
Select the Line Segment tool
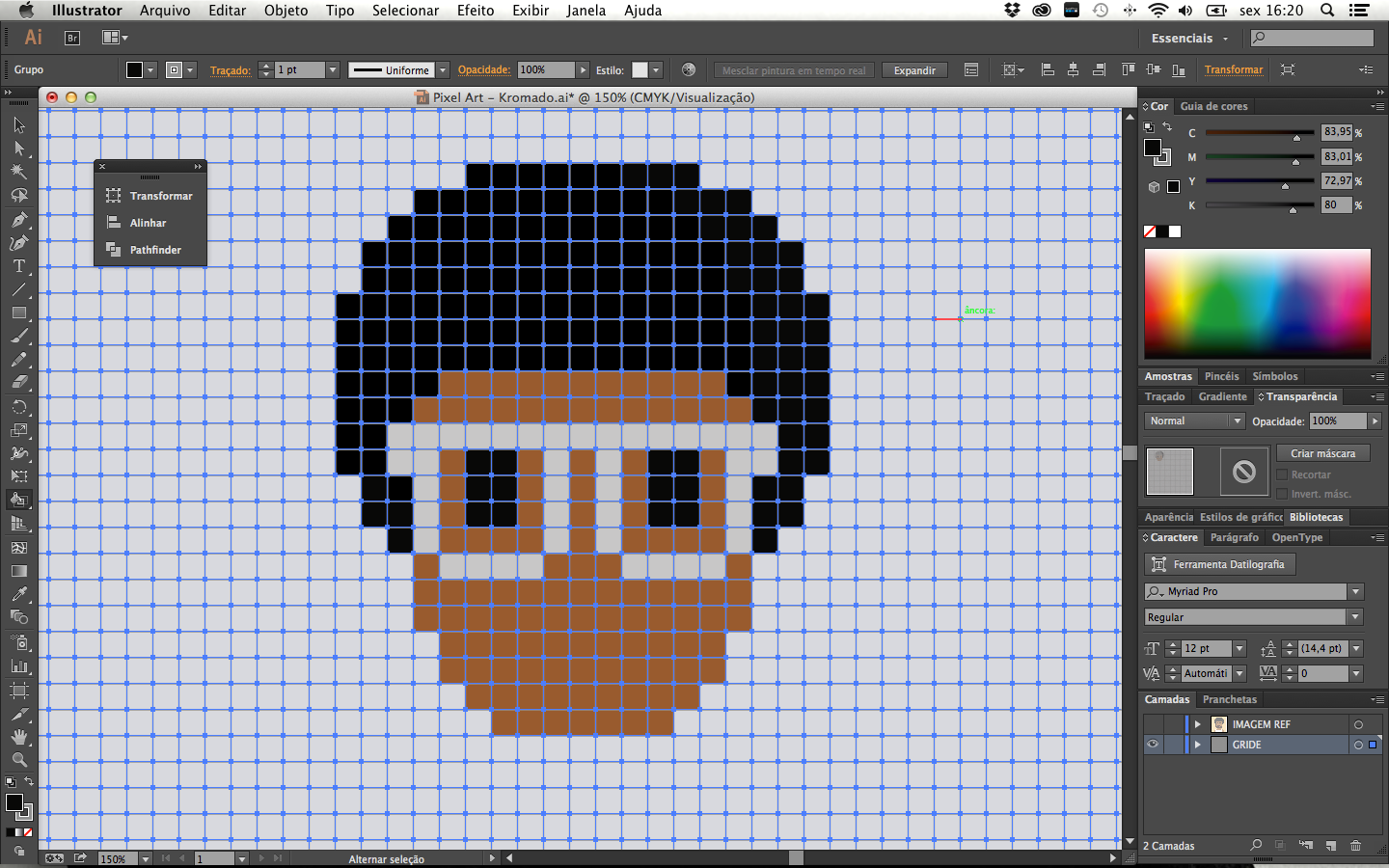click(19, 289)
